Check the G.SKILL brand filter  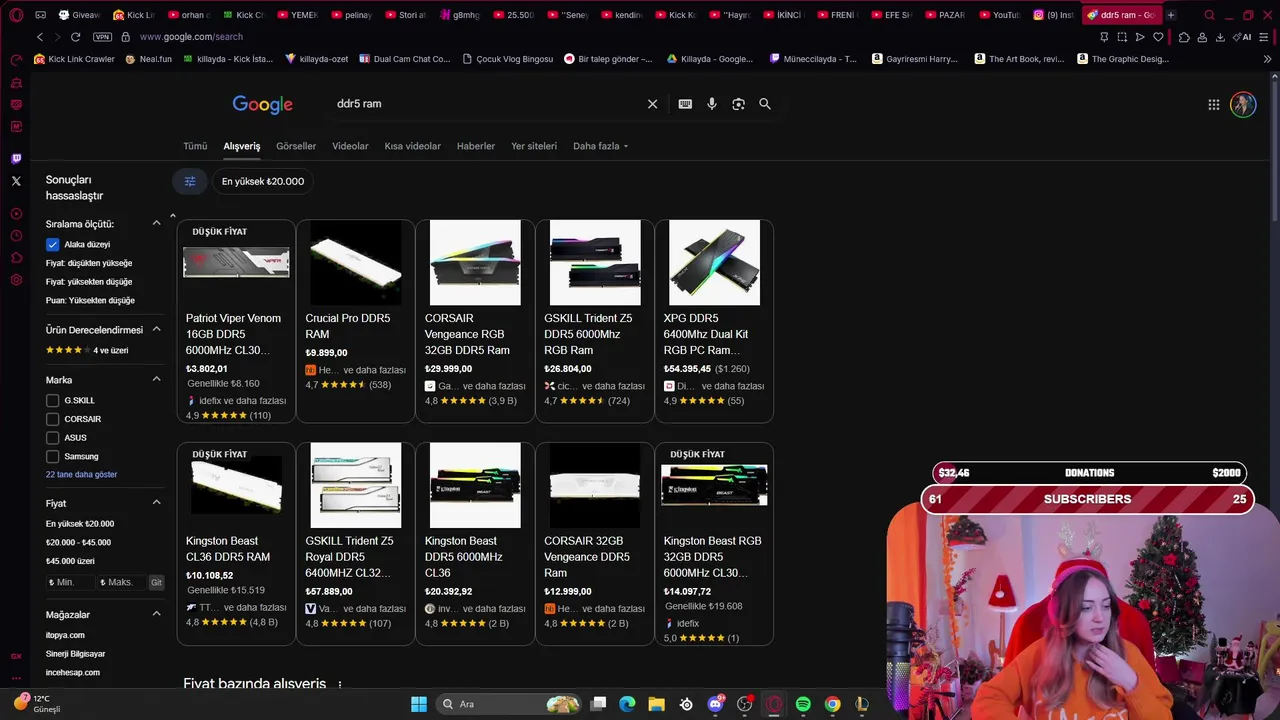coord(53,400)
